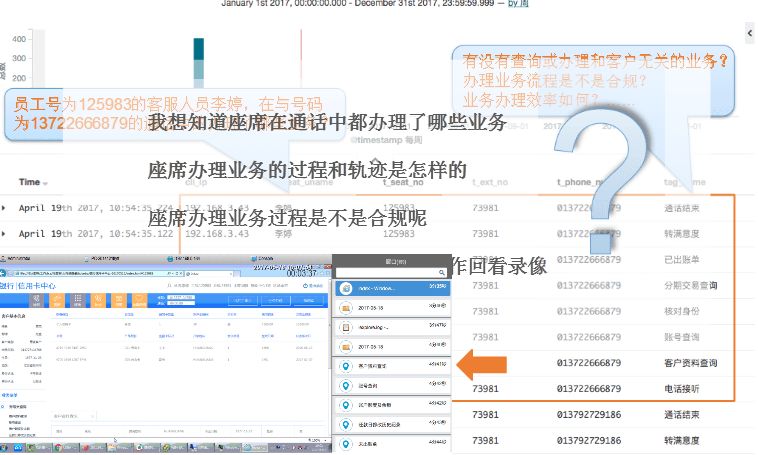Expand the second April 19th log row
Image resolution: width=758 pixels, height=455 pixels.
(4, 234)
